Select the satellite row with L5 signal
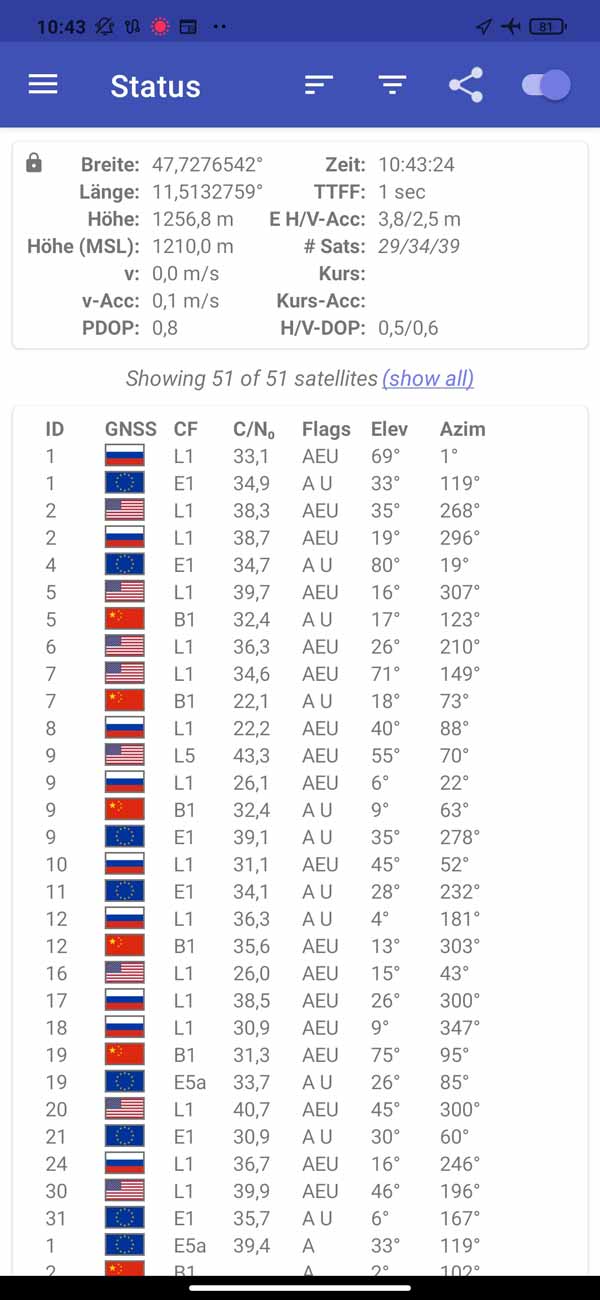The image size is (600, 1300). (300, 756)
